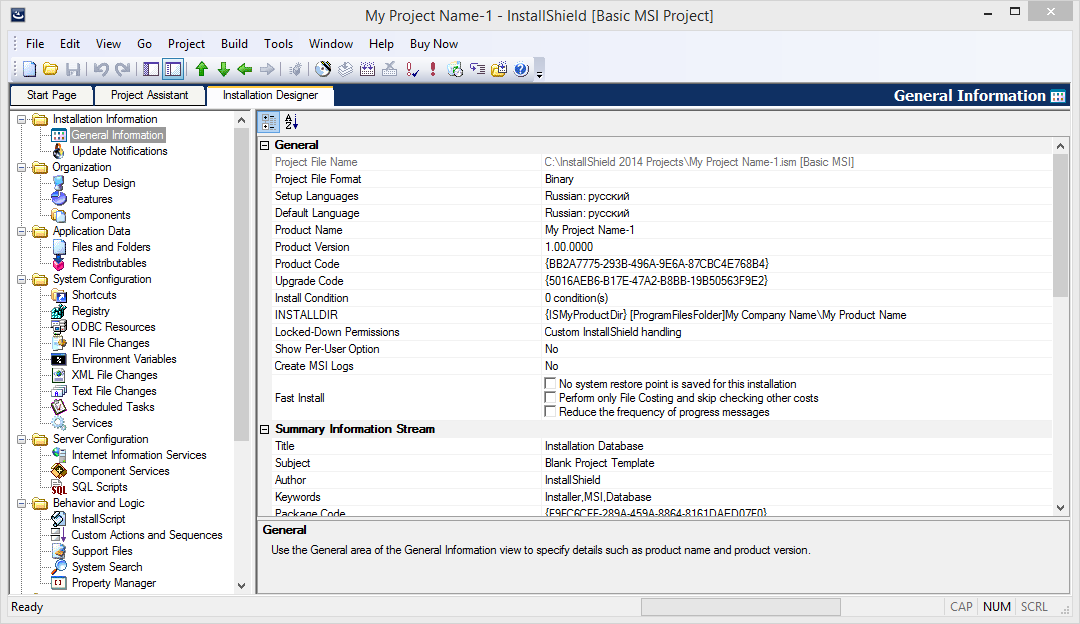Click the red exclamation mark toolbar icon
This screenshot has width=1080, height=624.
[x=433, y=69]
